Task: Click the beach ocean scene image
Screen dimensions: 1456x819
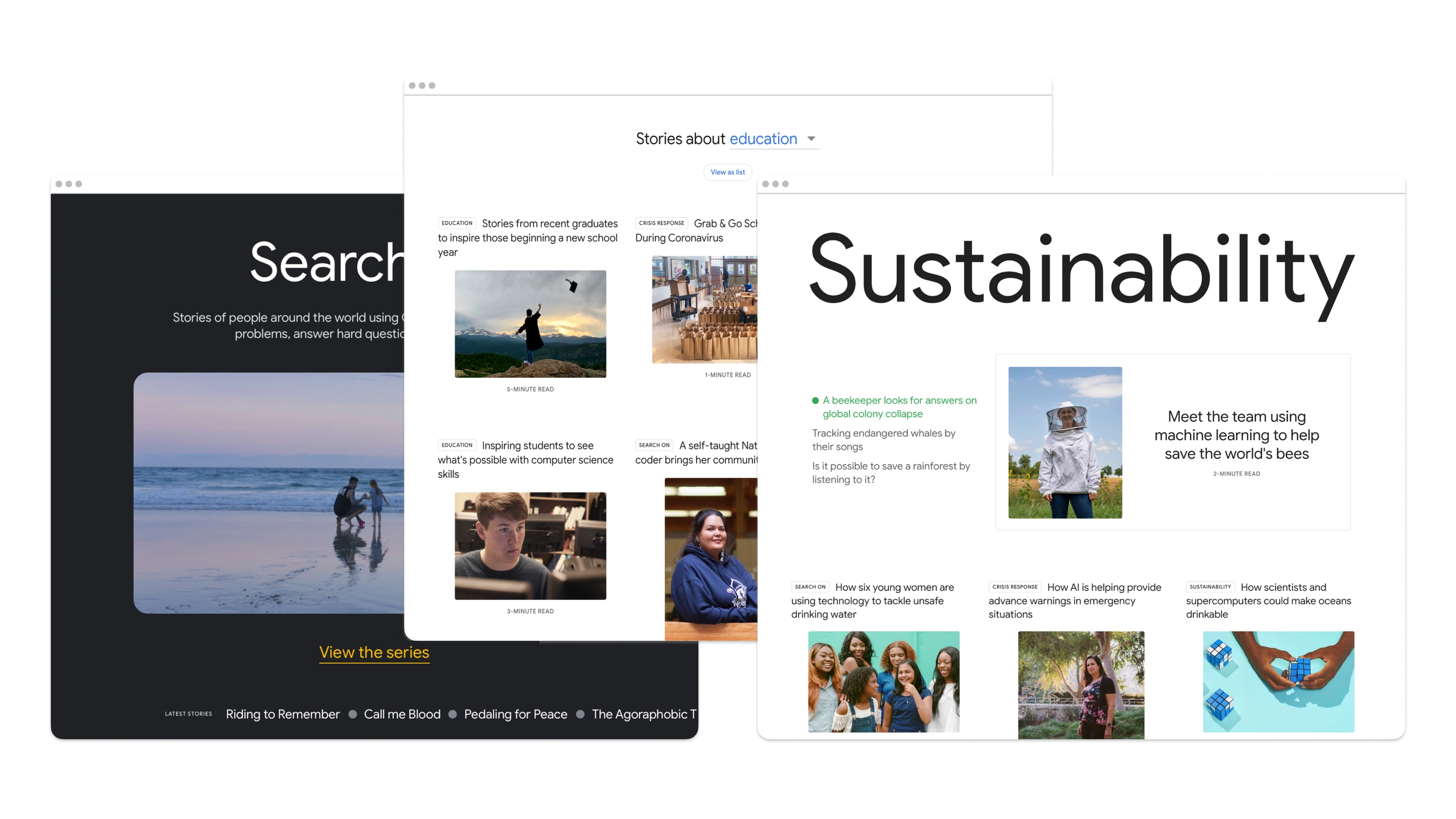Action: 269,493
